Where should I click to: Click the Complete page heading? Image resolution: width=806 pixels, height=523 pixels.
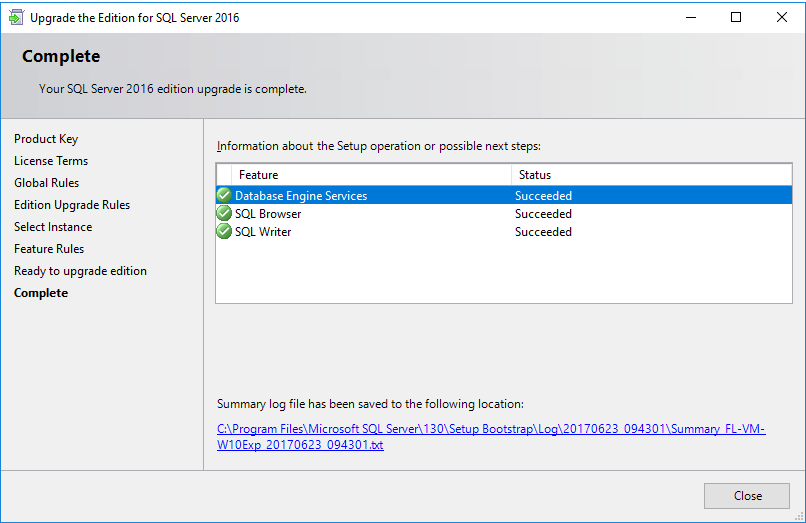pos(61,56)
